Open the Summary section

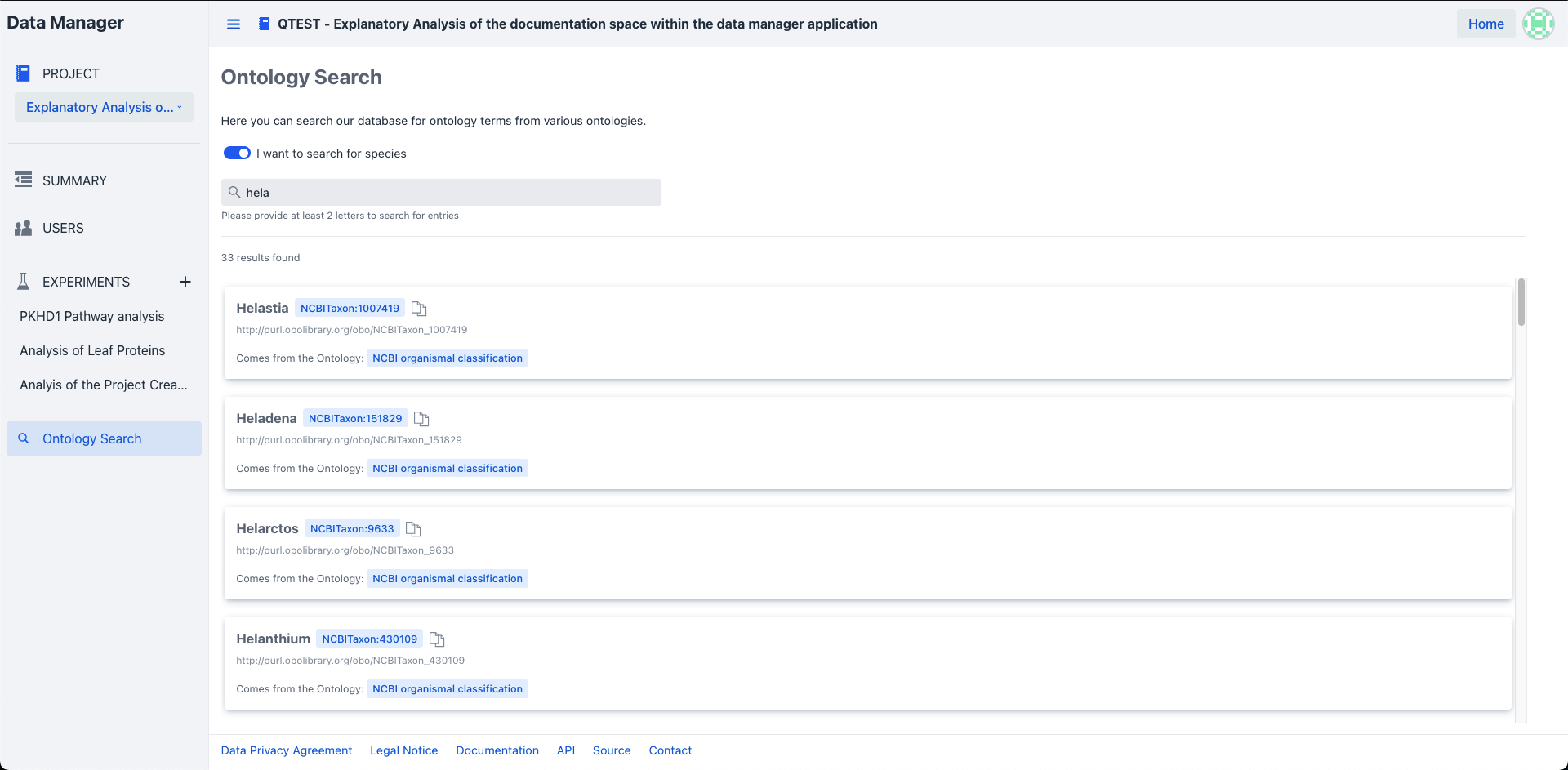pos(74,180)
